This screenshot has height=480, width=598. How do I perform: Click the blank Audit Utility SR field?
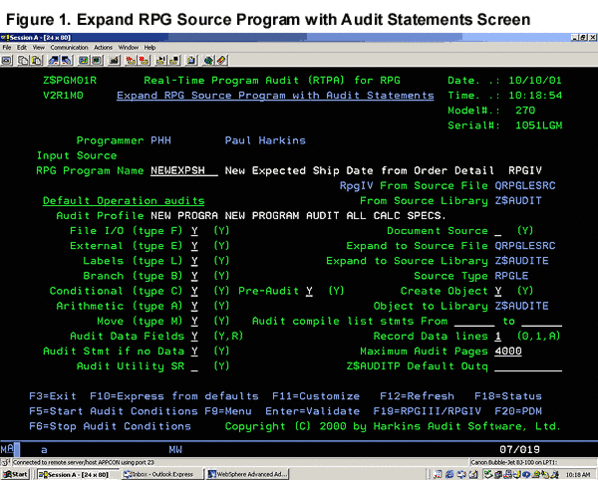195,367
